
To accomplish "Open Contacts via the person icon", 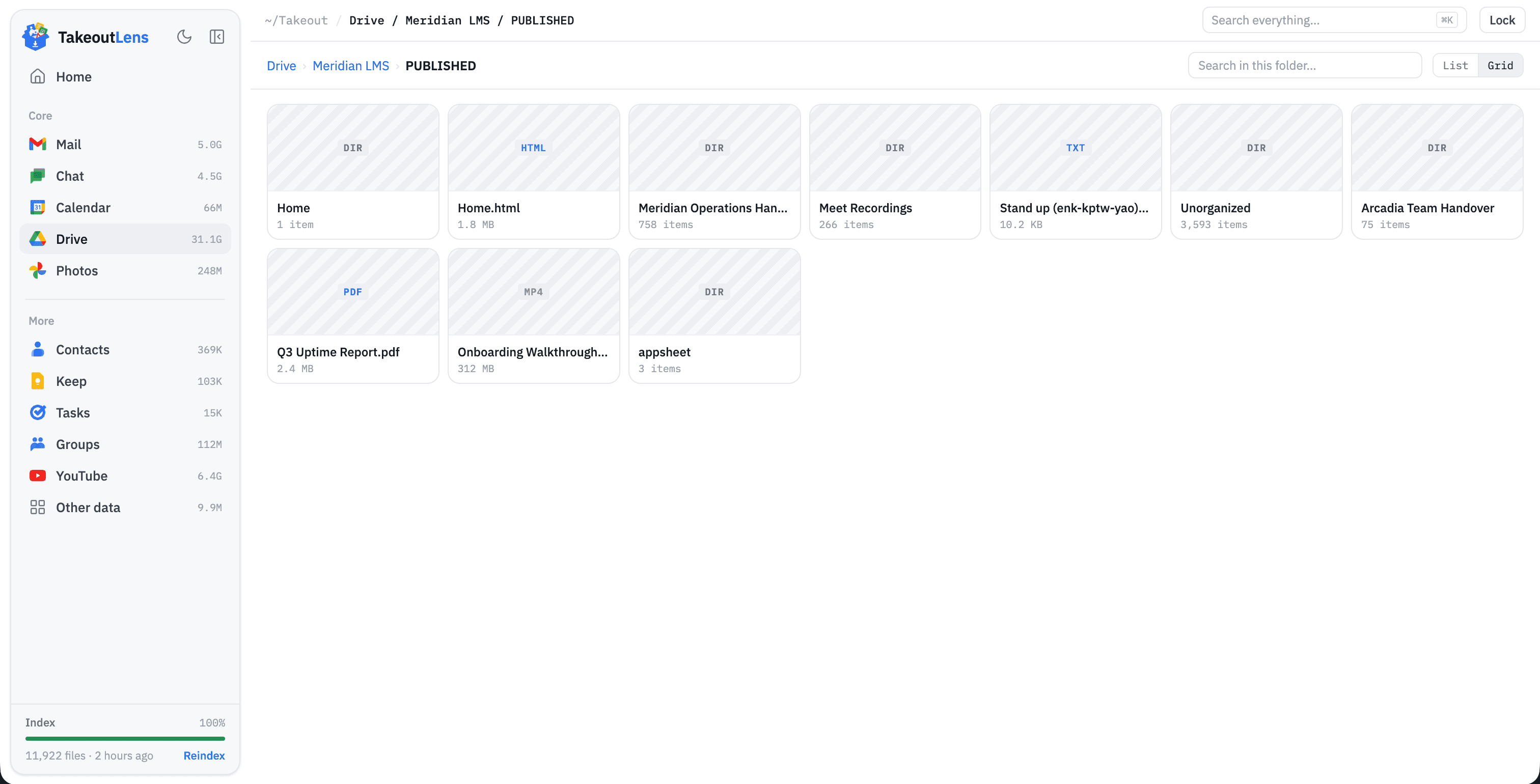I will pos(38,350).
